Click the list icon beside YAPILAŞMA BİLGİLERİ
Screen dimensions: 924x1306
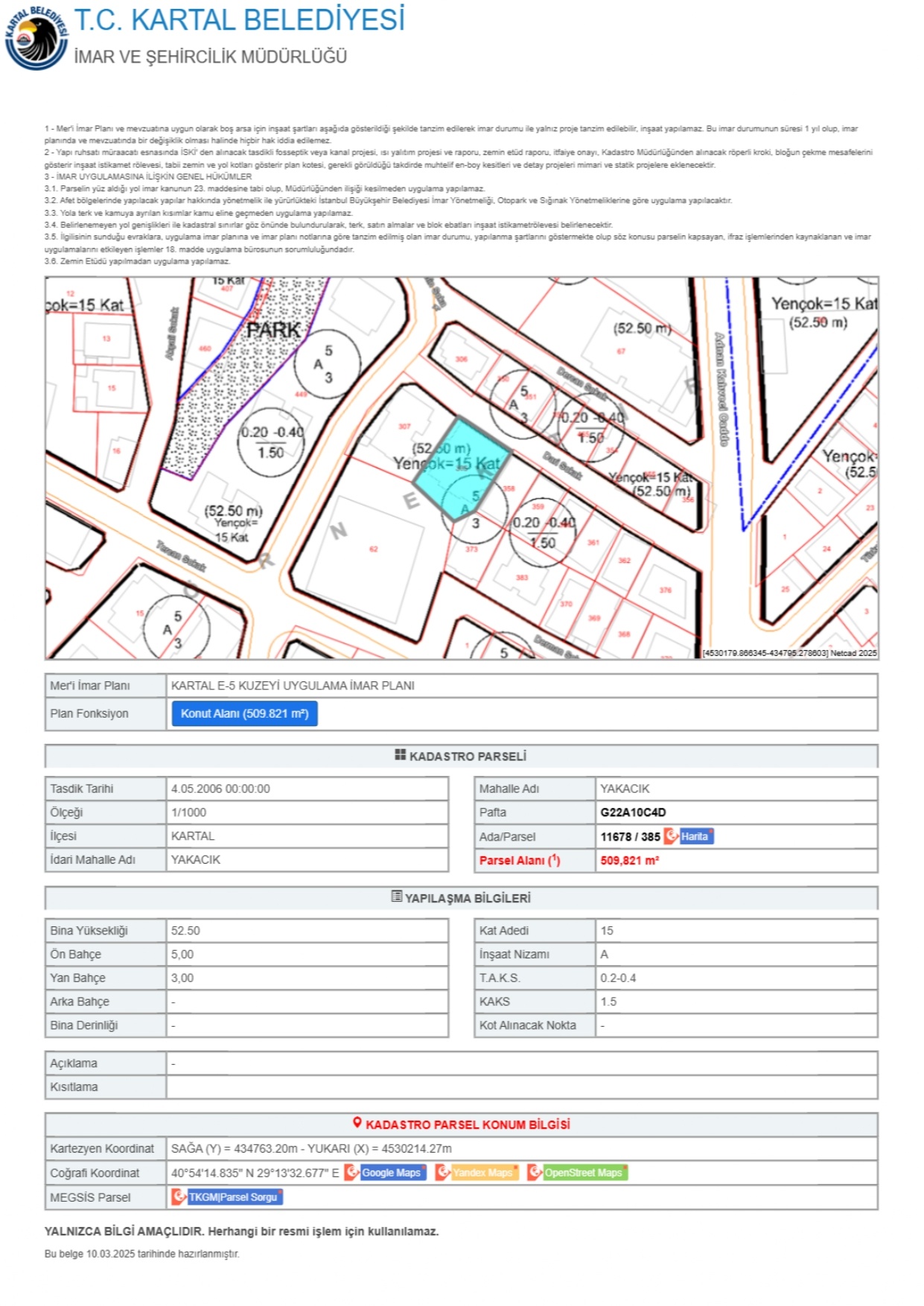[x=396, y=896]
